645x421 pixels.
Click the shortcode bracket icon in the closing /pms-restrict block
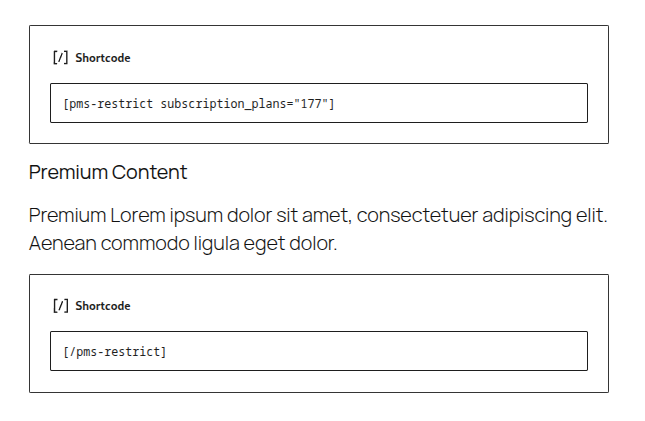(60, 306)
